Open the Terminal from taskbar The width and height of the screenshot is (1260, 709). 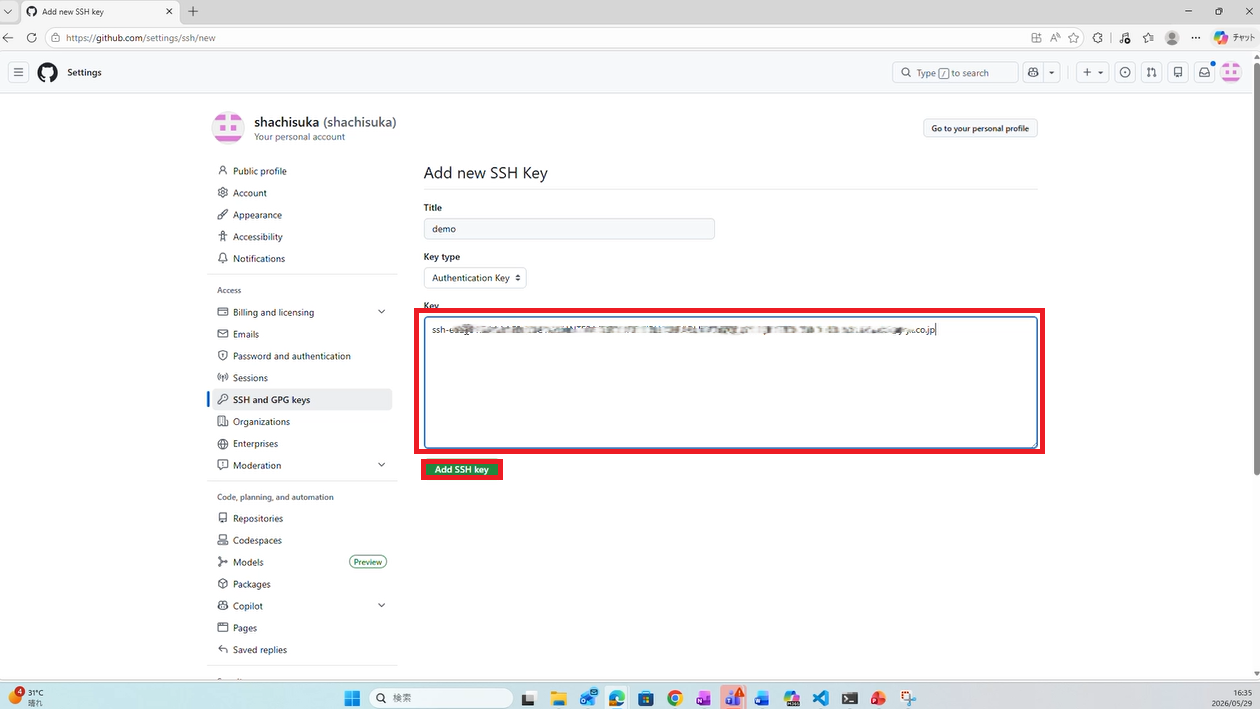click(x=849, y=698)
